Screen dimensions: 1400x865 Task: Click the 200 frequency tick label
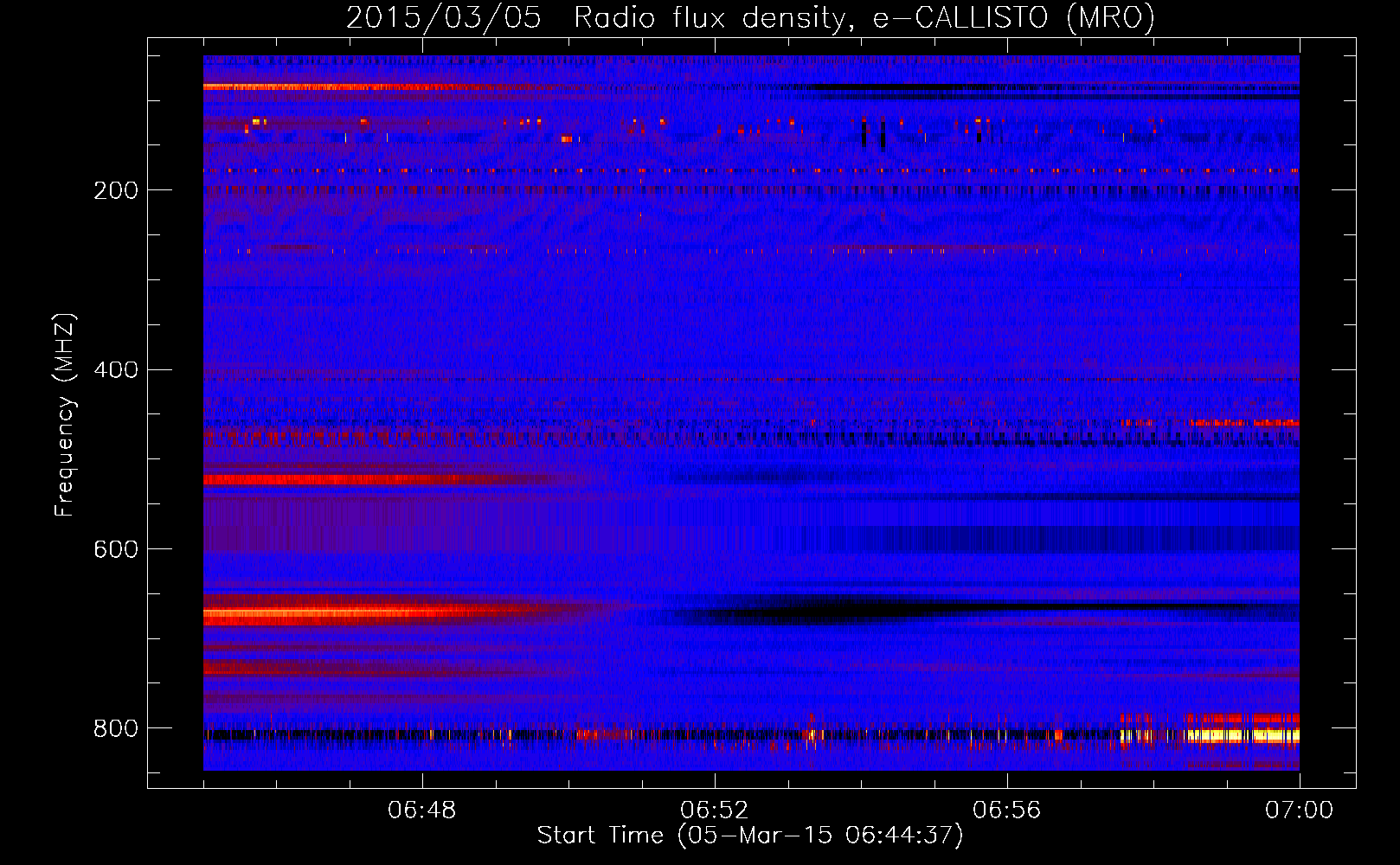tap(116, 190)
